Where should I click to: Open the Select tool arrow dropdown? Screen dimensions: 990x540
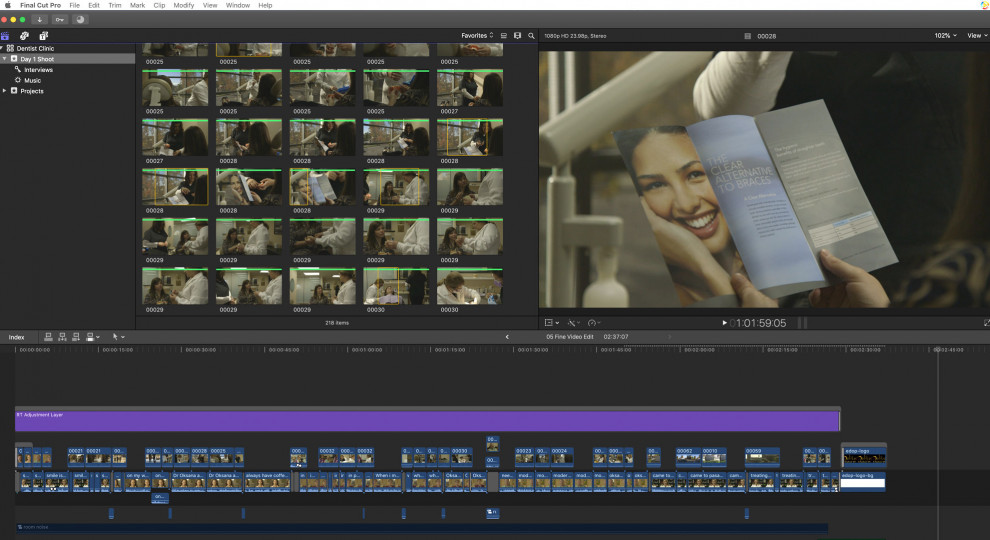point(117,337)
